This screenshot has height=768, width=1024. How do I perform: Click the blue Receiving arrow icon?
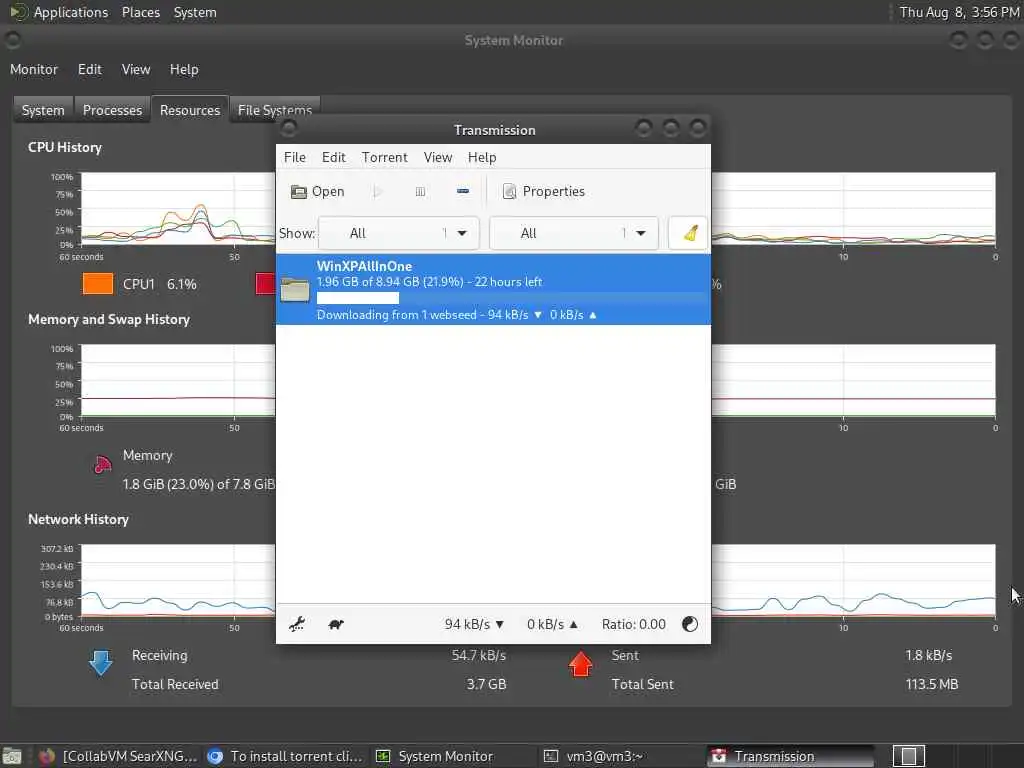(x=101, y=662)
